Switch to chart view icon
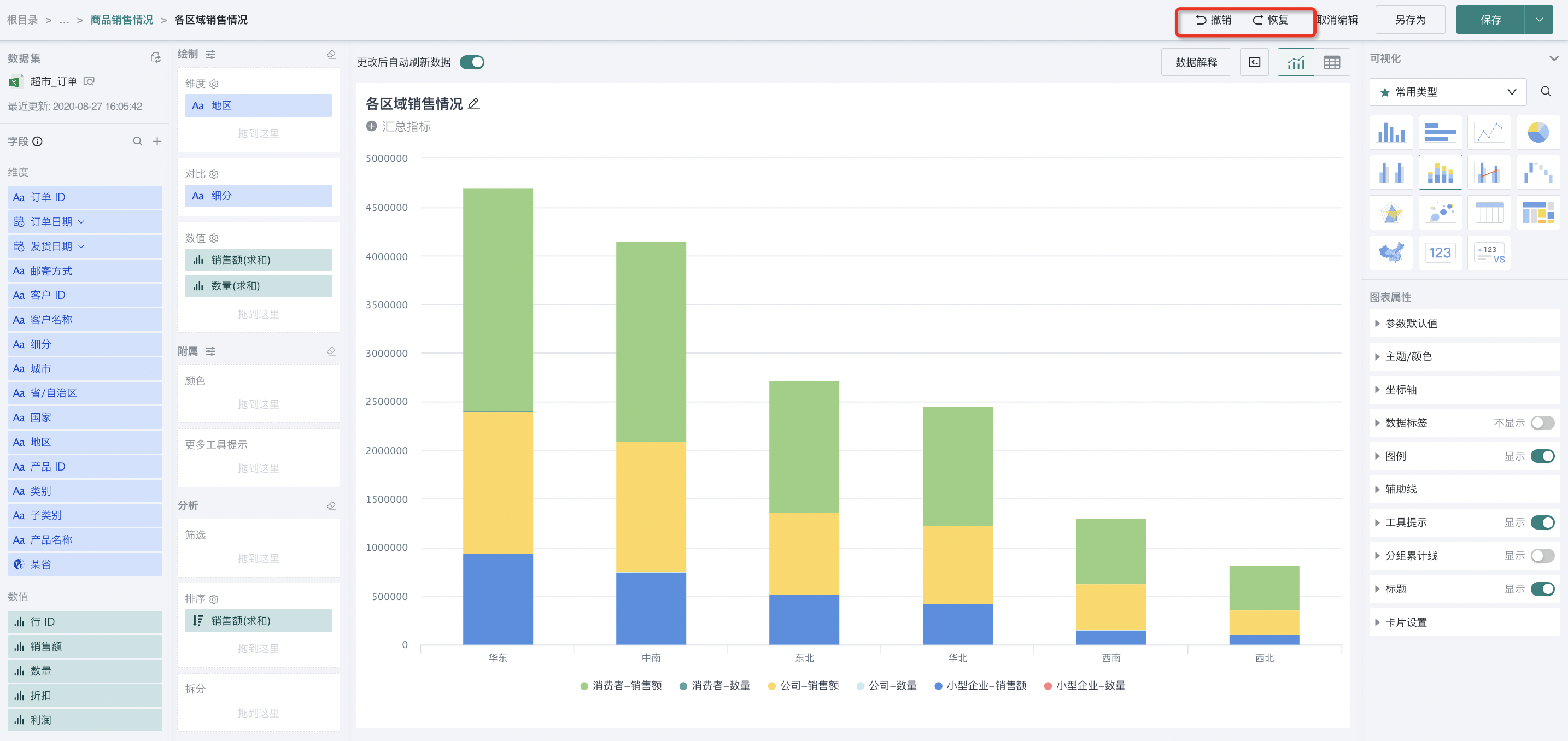This screenshot has width=1568, height=741. (1296, 62)
